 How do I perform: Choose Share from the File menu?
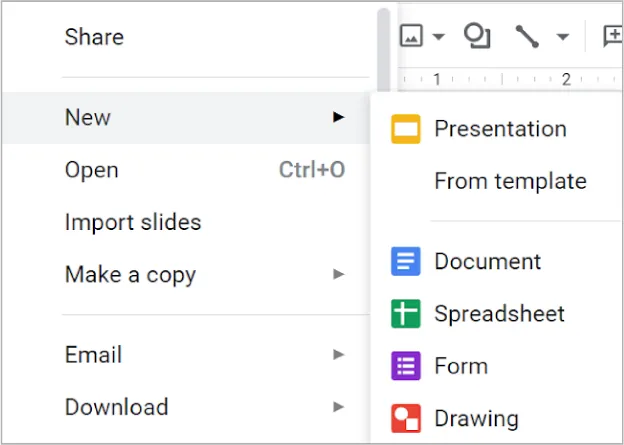point(94,37)
